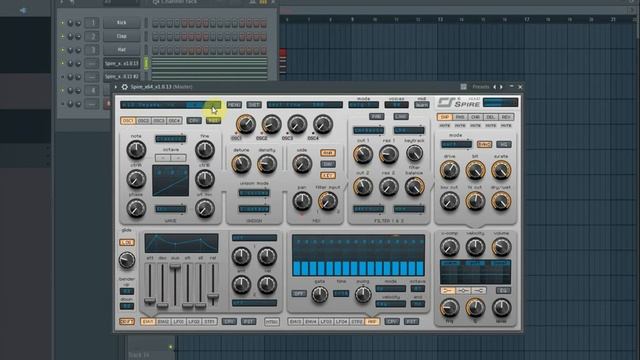Toggle the INV button
The image size is (640, 360).
328,164
